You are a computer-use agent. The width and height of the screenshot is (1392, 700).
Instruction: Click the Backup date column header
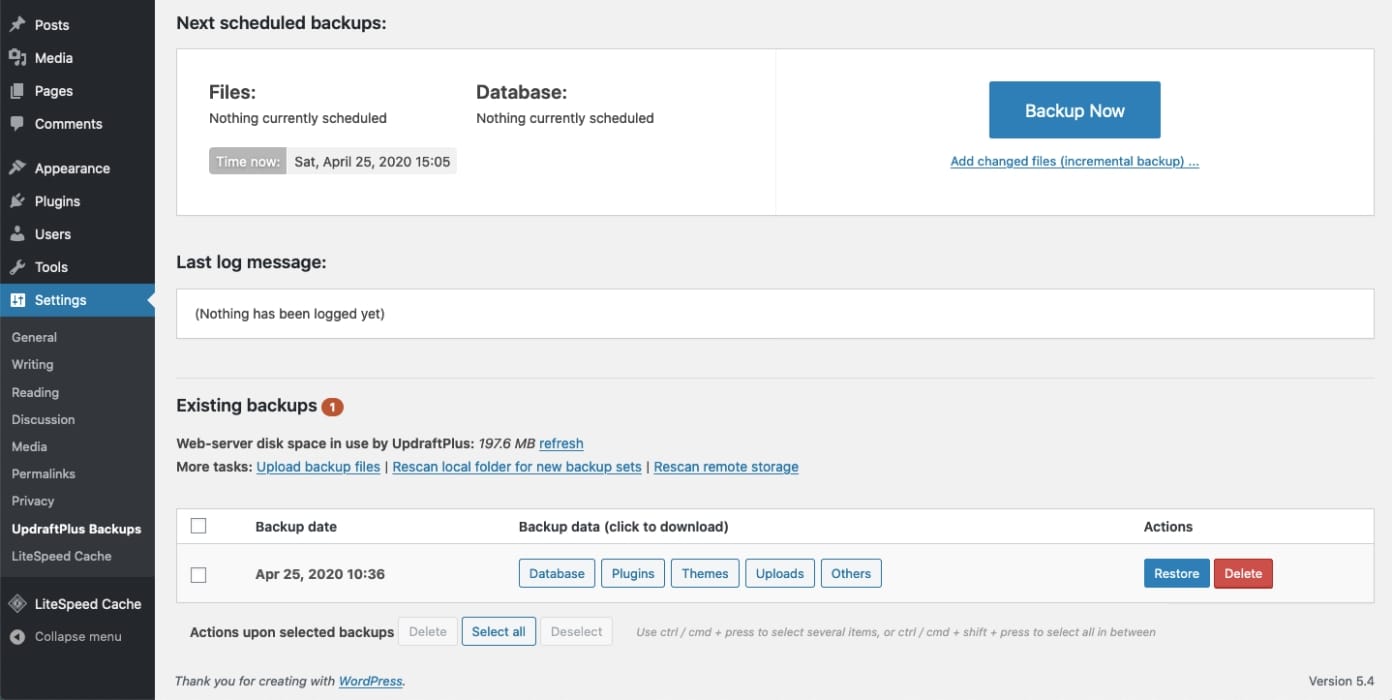point(296,526)
